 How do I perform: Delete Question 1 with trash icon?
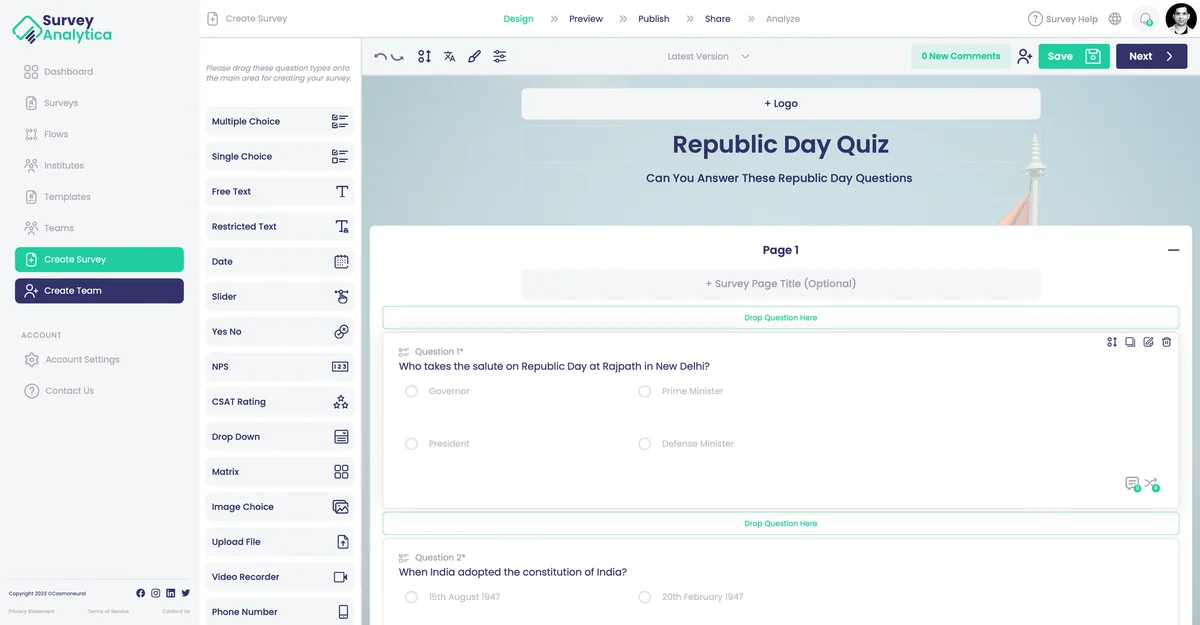coord(1166,342)
